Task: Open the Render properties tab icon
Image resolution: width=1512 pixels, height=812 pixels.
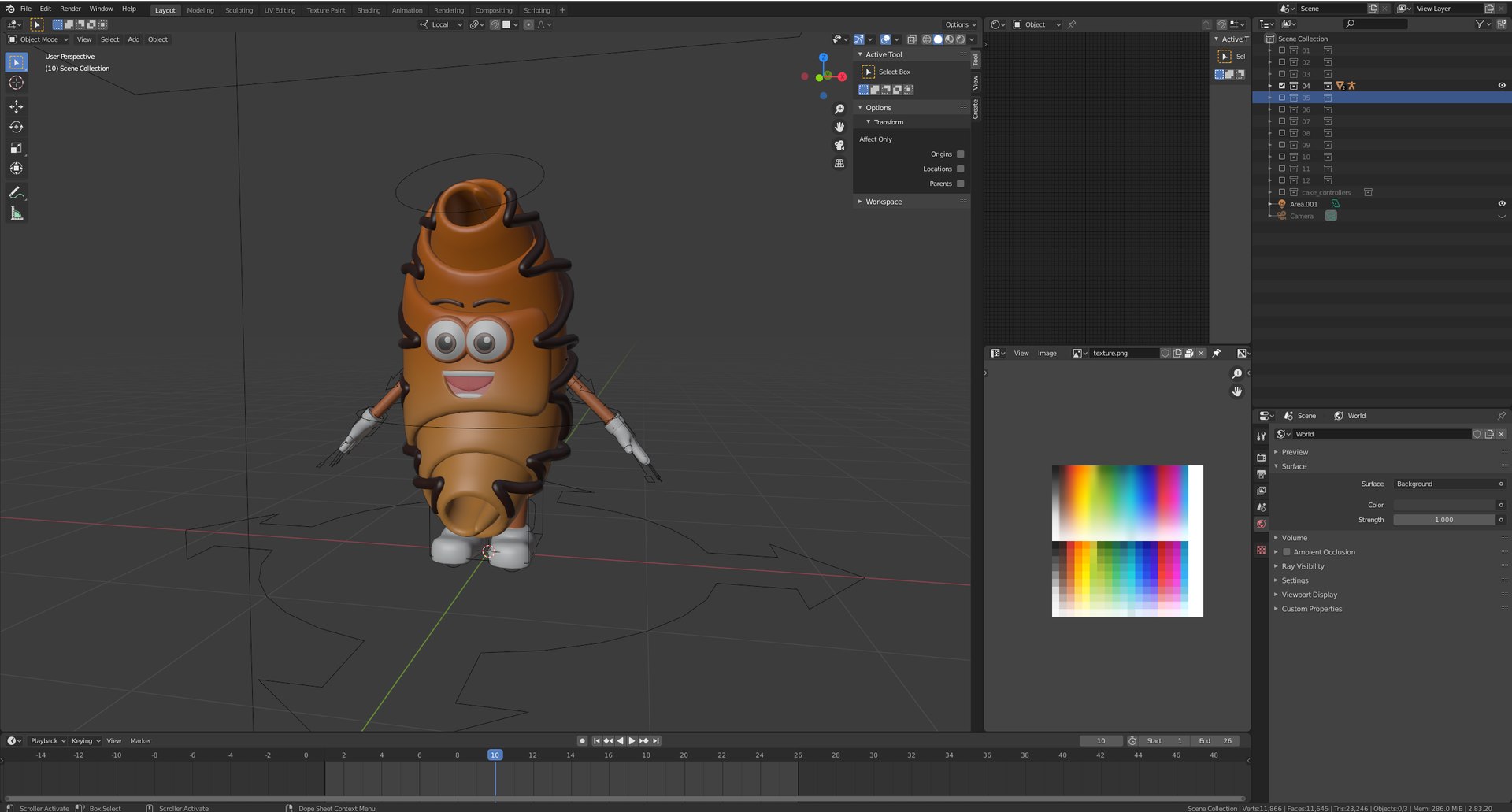Action: point(1262,457)
